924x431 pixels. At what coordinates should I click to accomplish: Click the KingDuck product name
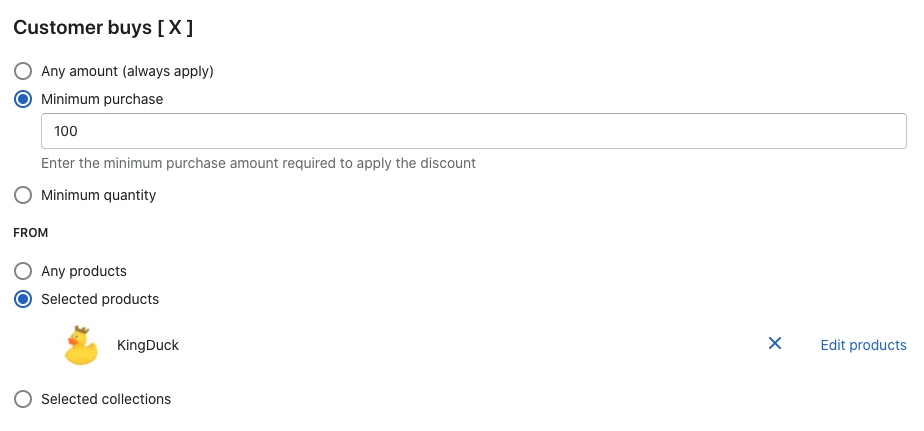tap(148, 345)
